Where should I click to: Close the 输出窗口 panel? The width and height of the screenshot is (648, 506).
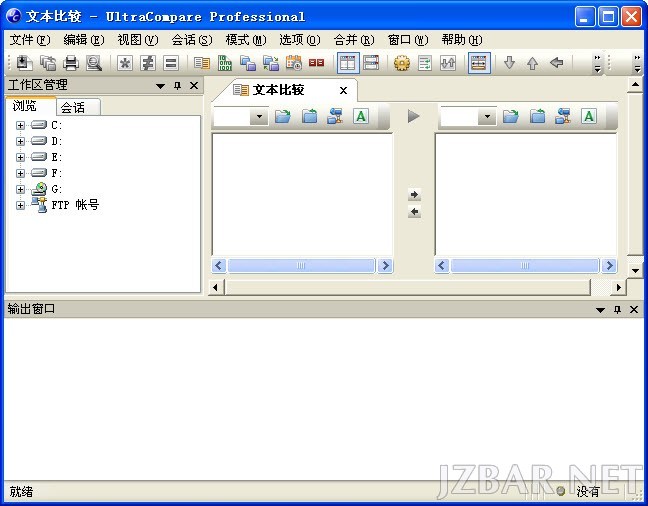[x=634, y=309]
